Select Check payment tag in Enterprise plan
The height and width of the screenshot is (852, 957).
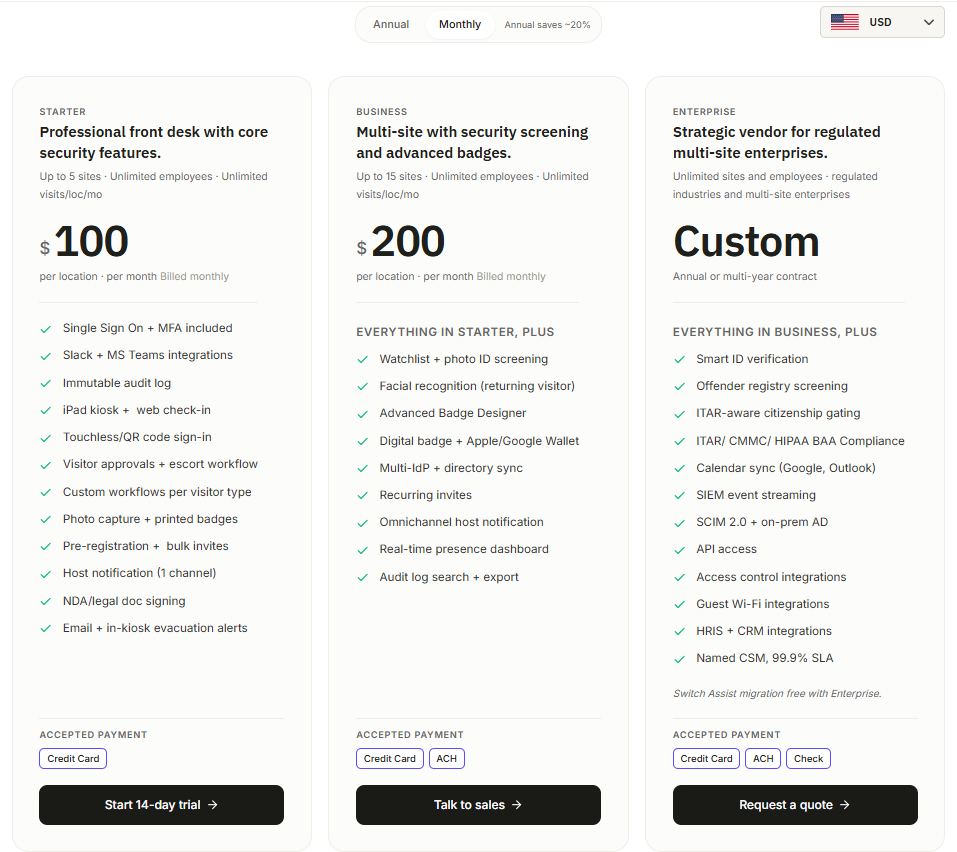tap(808, 759)
